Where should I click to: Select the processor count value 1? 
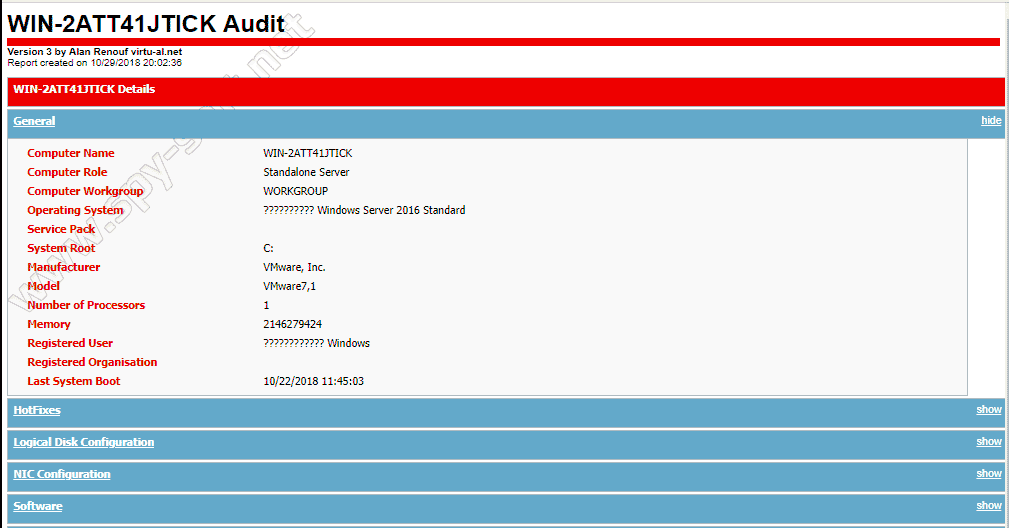pyautogui.click(x=266, y=305)
